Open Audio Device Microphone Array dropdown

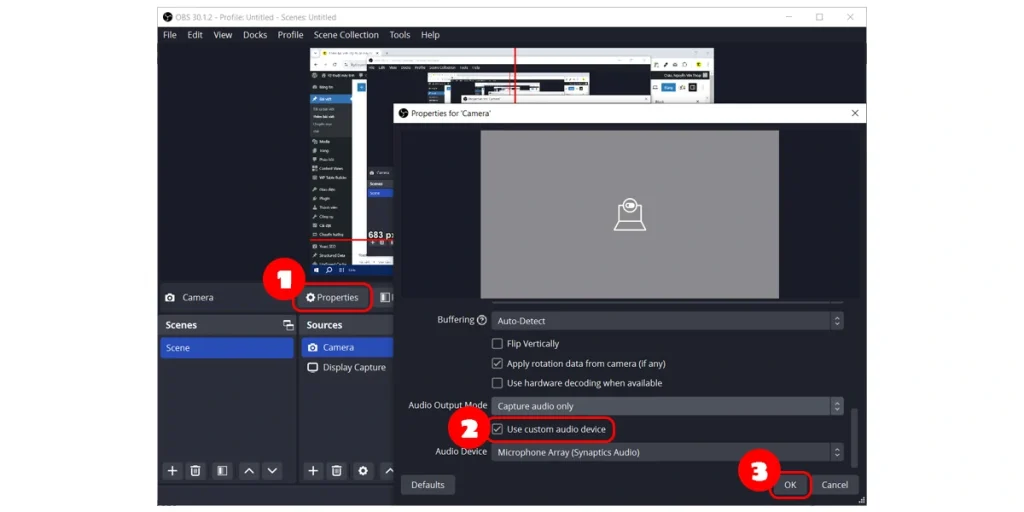click(667, 452)
